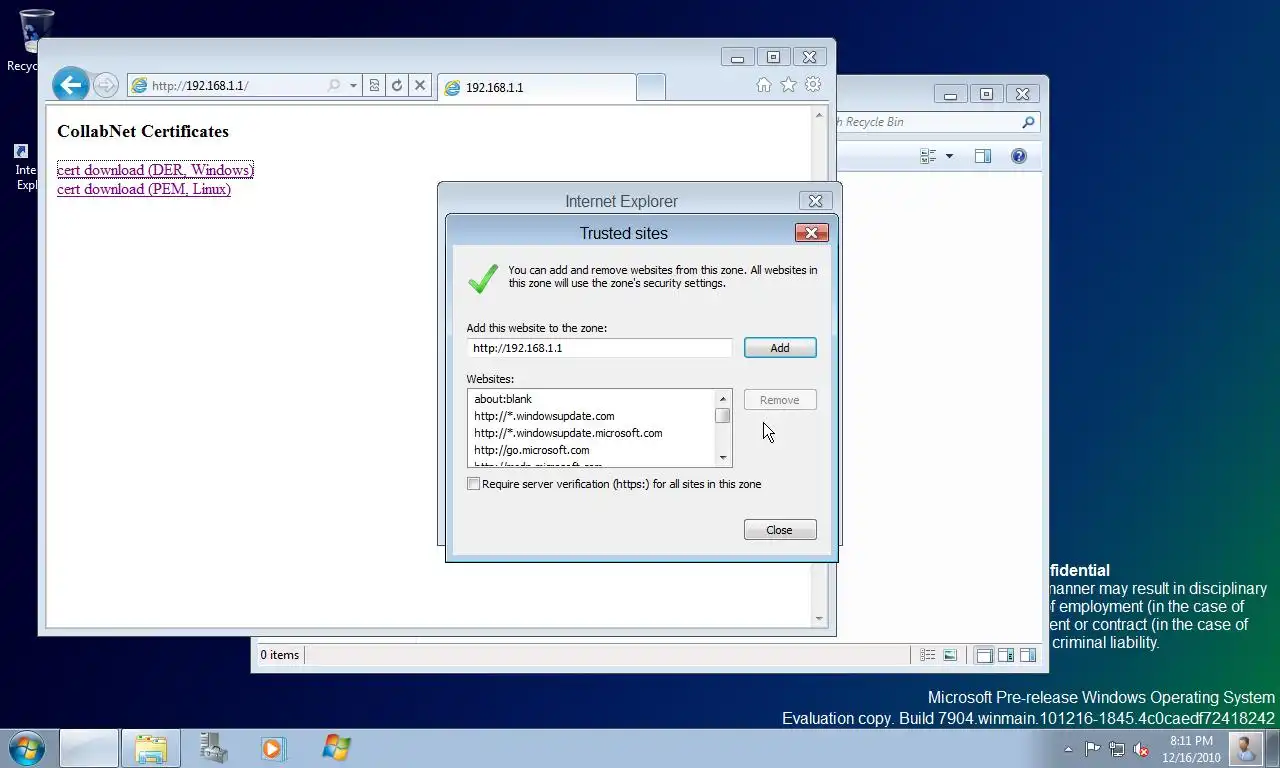Image resolution: width=1280 pixels, height=768 pixels.
Task: Select the 192.168.1.1 browser tab
Action: (536, 87)
